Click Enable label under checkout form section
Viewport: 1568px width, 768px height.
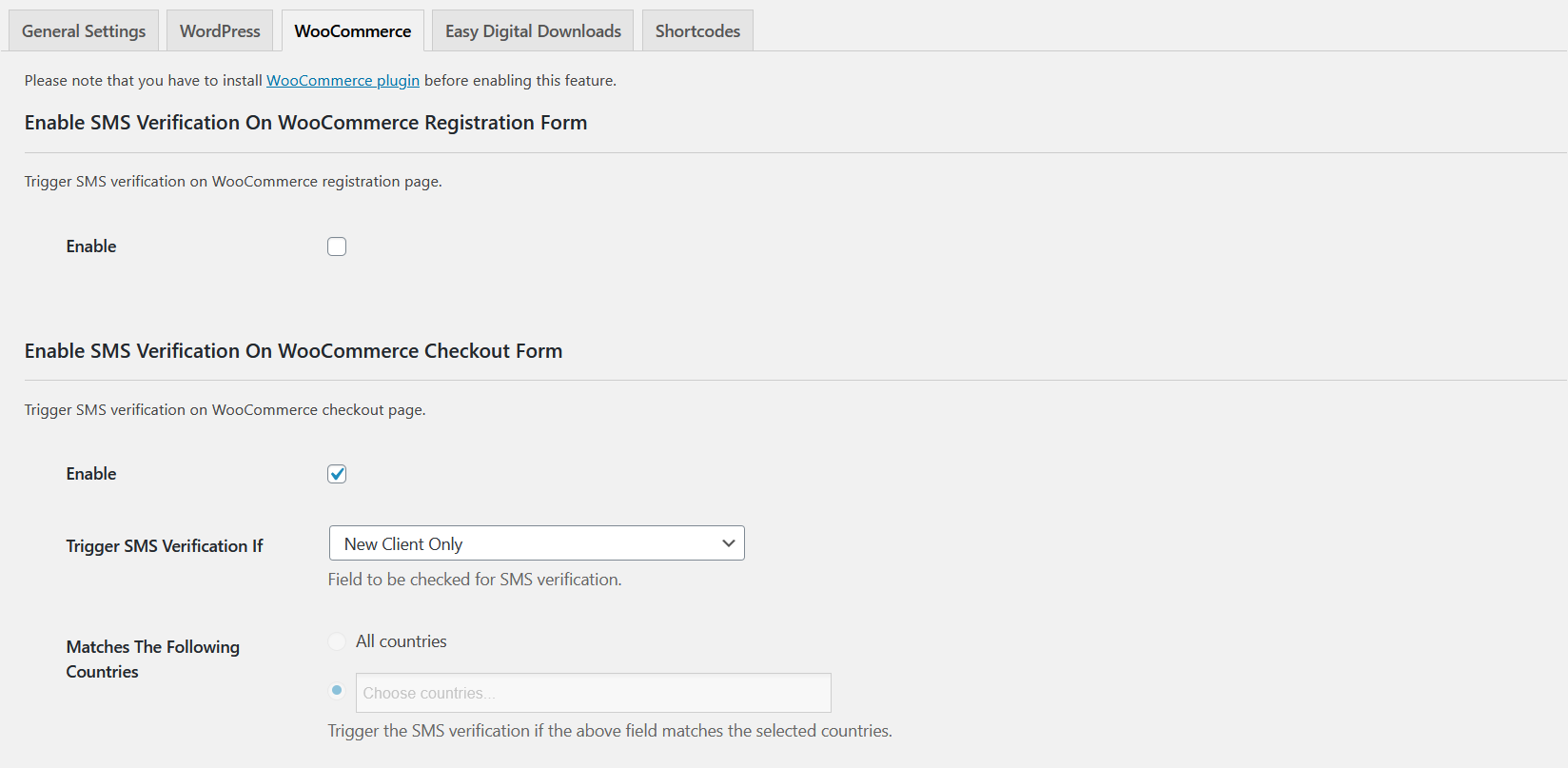(91, 474)
